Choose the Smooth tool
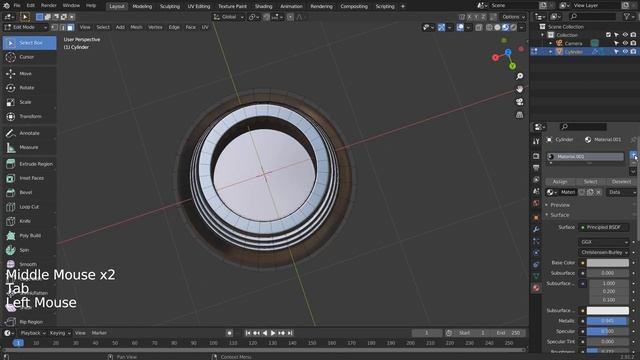Screen dimensions: 640x360 [x=29, y=264]
